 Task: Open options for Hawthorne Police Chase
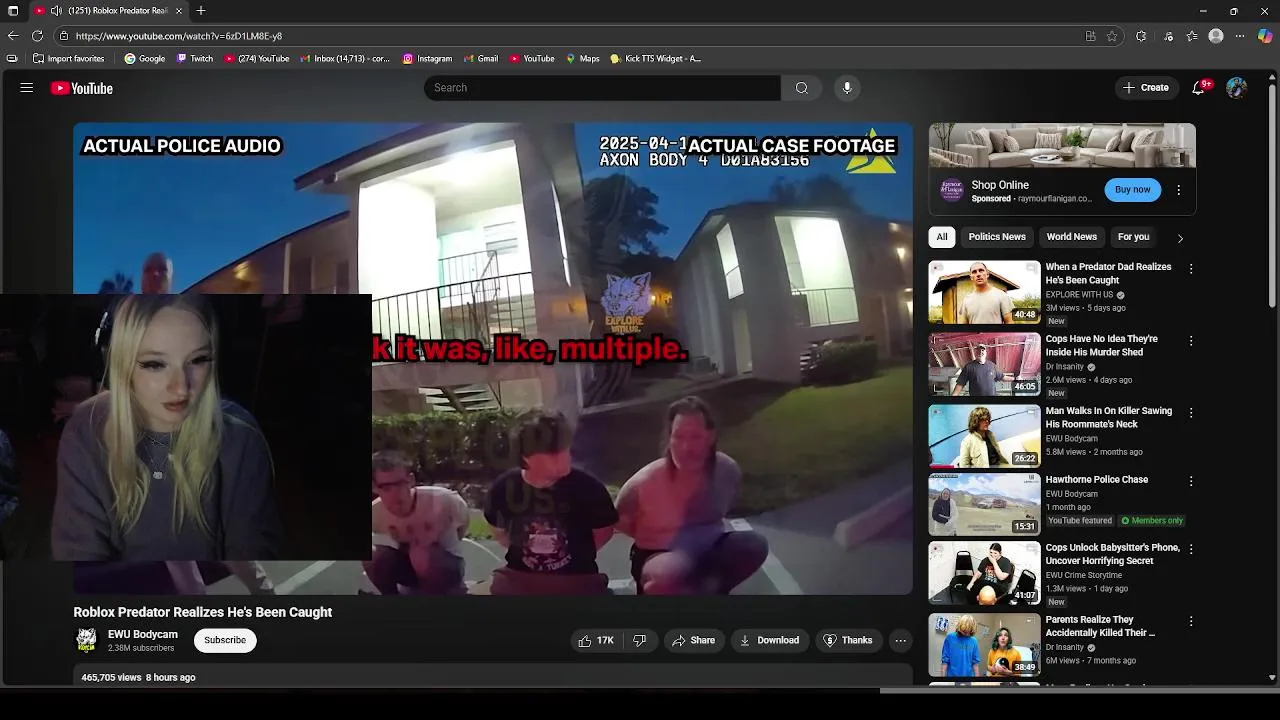point(1191,481)
